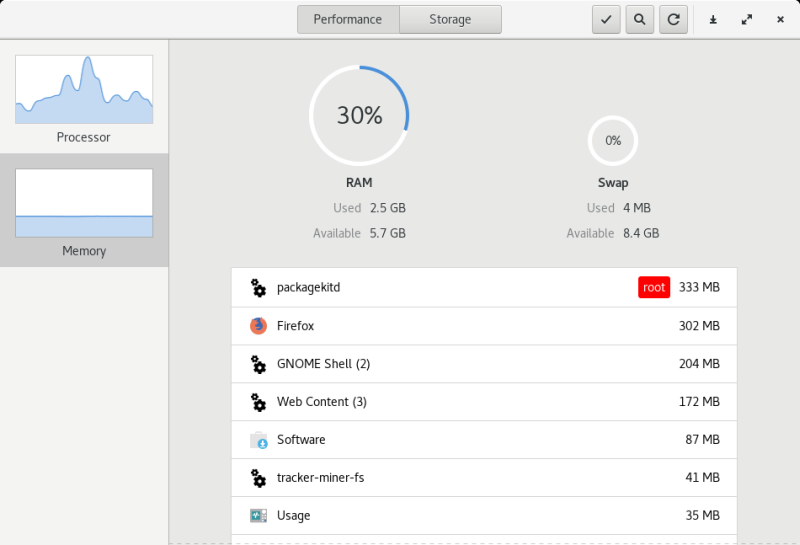The height and width of the screenshot is (545, 800).
Task: Click the 302 MB memory value
Action: tap(699, 326)
